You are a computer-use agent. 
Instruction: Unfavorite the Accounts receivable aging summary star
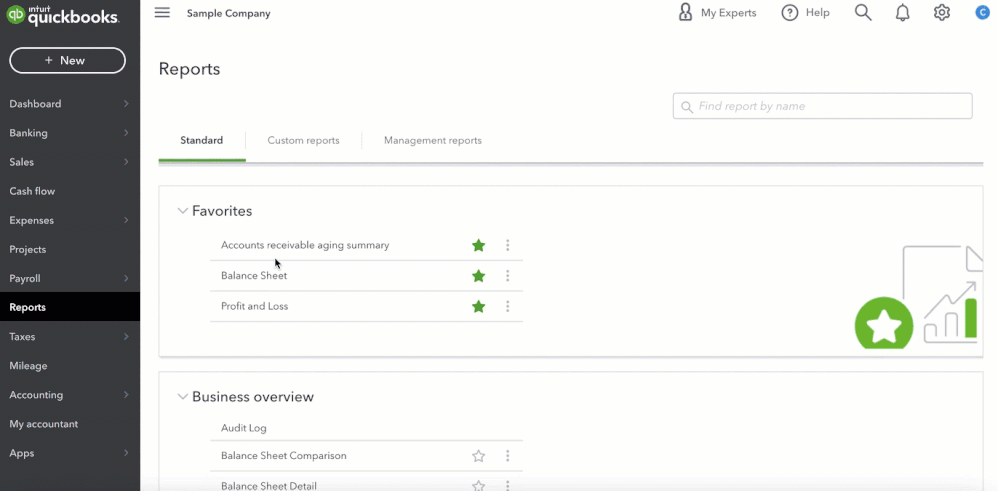pos(479,245)
